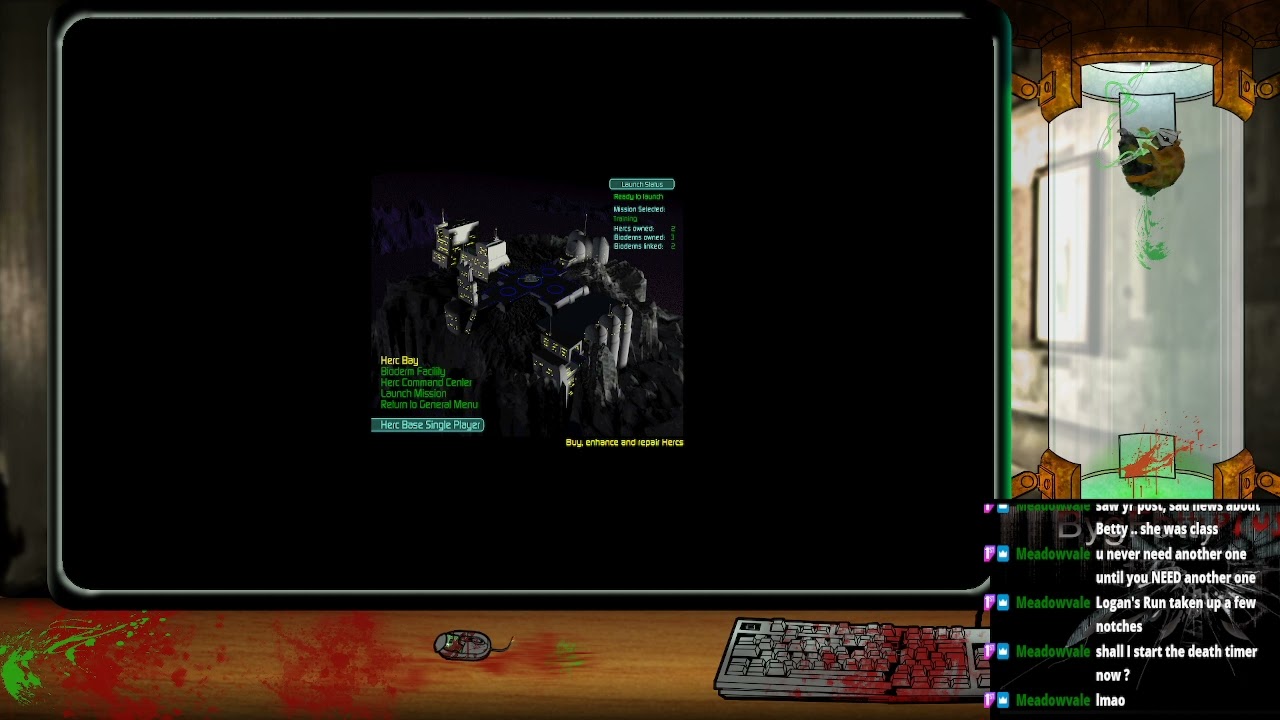Click the 'Buy, enhance and repair Hercs' hint
Screen dimensions: 1280x720
click(625, 442)
